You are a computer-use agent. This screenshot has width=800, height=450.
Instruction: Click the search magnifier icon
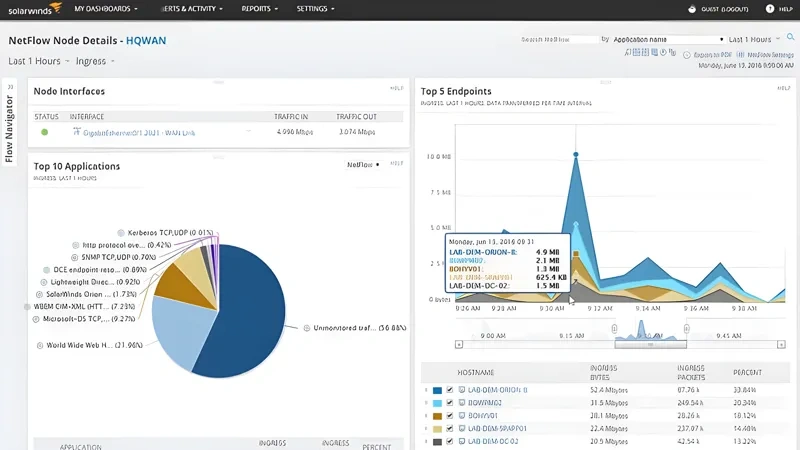point(790,38)
